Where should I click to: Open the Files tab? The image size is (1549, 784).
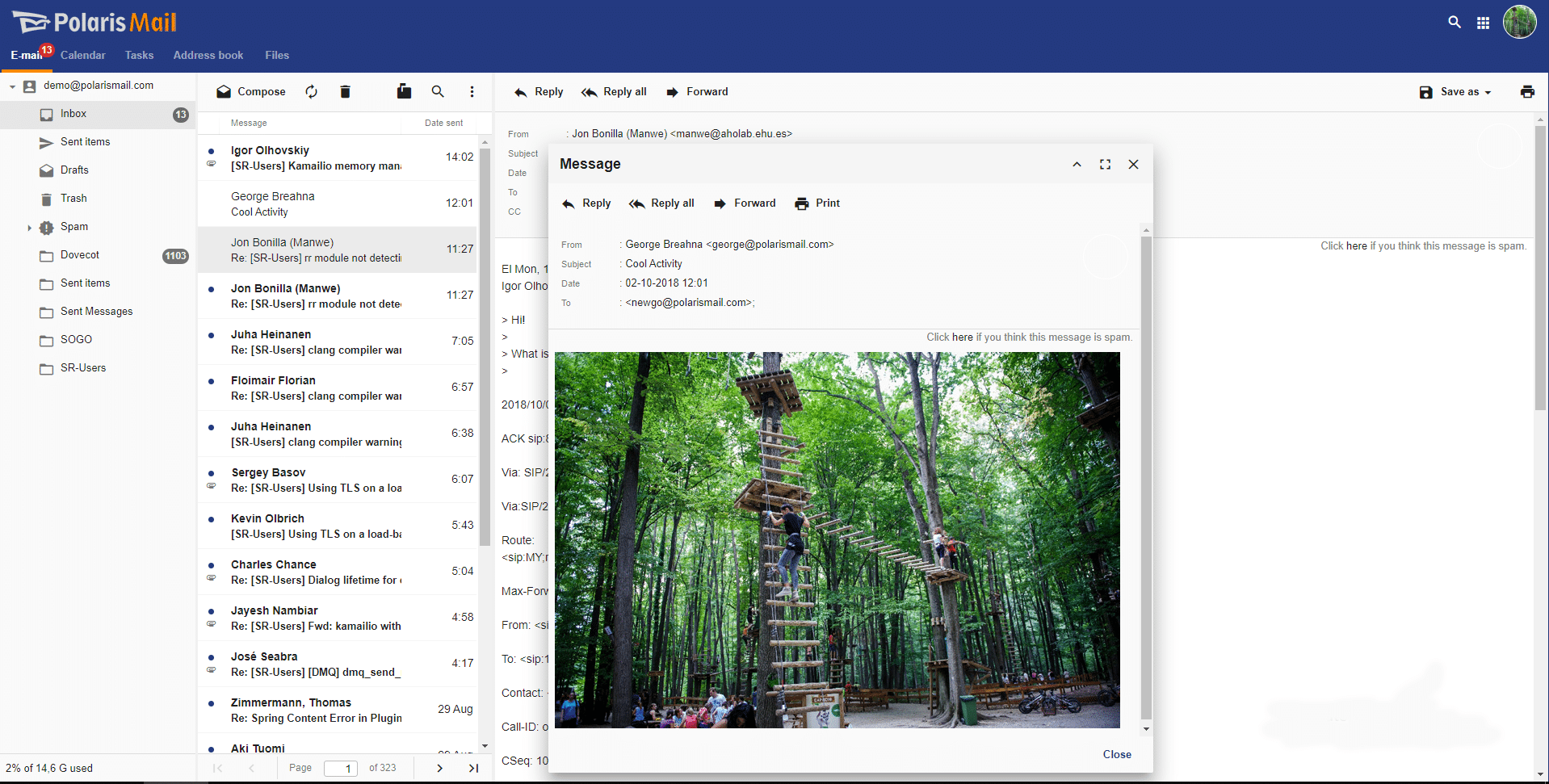tap(277, 55)
